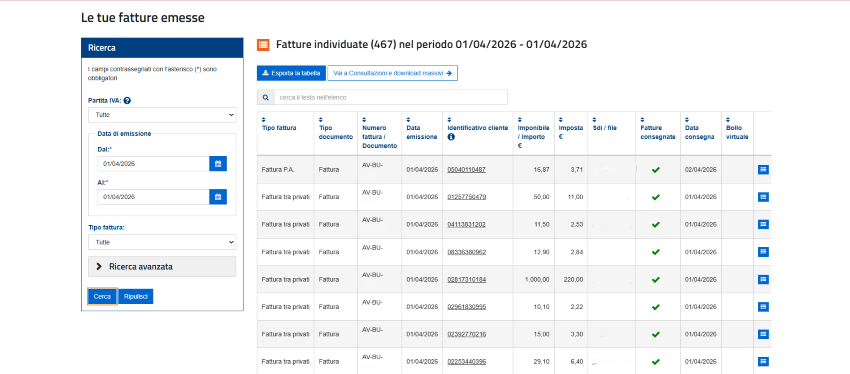The height and width of the screenshot is (374, 850).
Task: Sort table by Sdi / file column
Action: pos(594,119)
